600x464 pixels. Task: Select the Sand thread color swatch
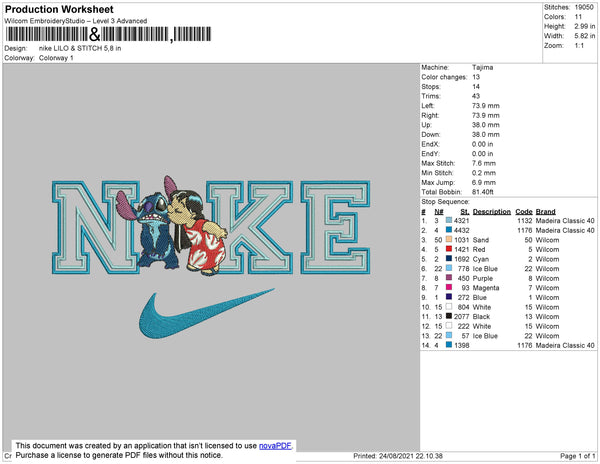click(449, 239)
